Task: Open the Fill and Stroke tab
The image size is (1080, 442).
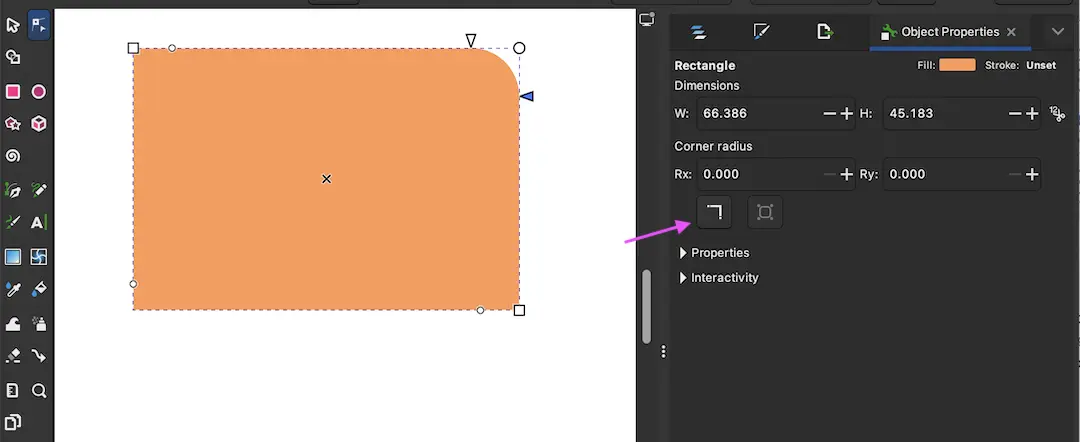Action: click(761, 32)
